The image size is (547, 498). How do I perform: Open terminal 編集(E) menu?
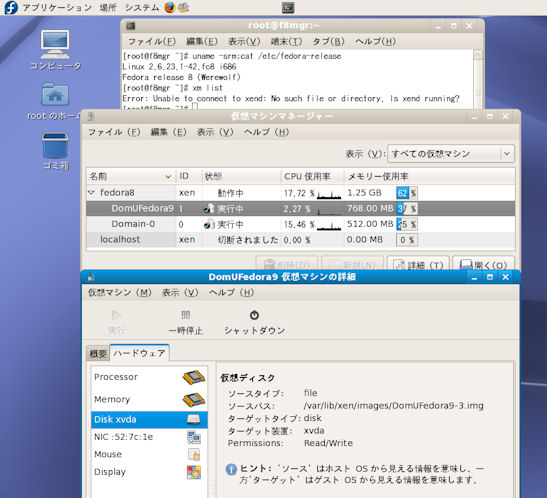tap(202, 42)
